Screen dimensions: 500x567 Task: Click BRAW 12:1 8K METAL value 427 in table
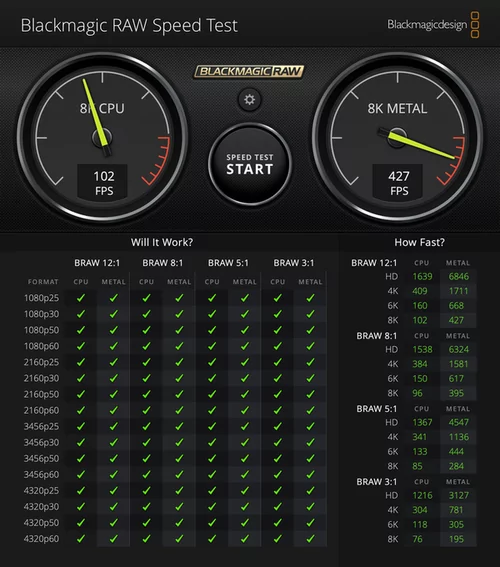point(456,320)
